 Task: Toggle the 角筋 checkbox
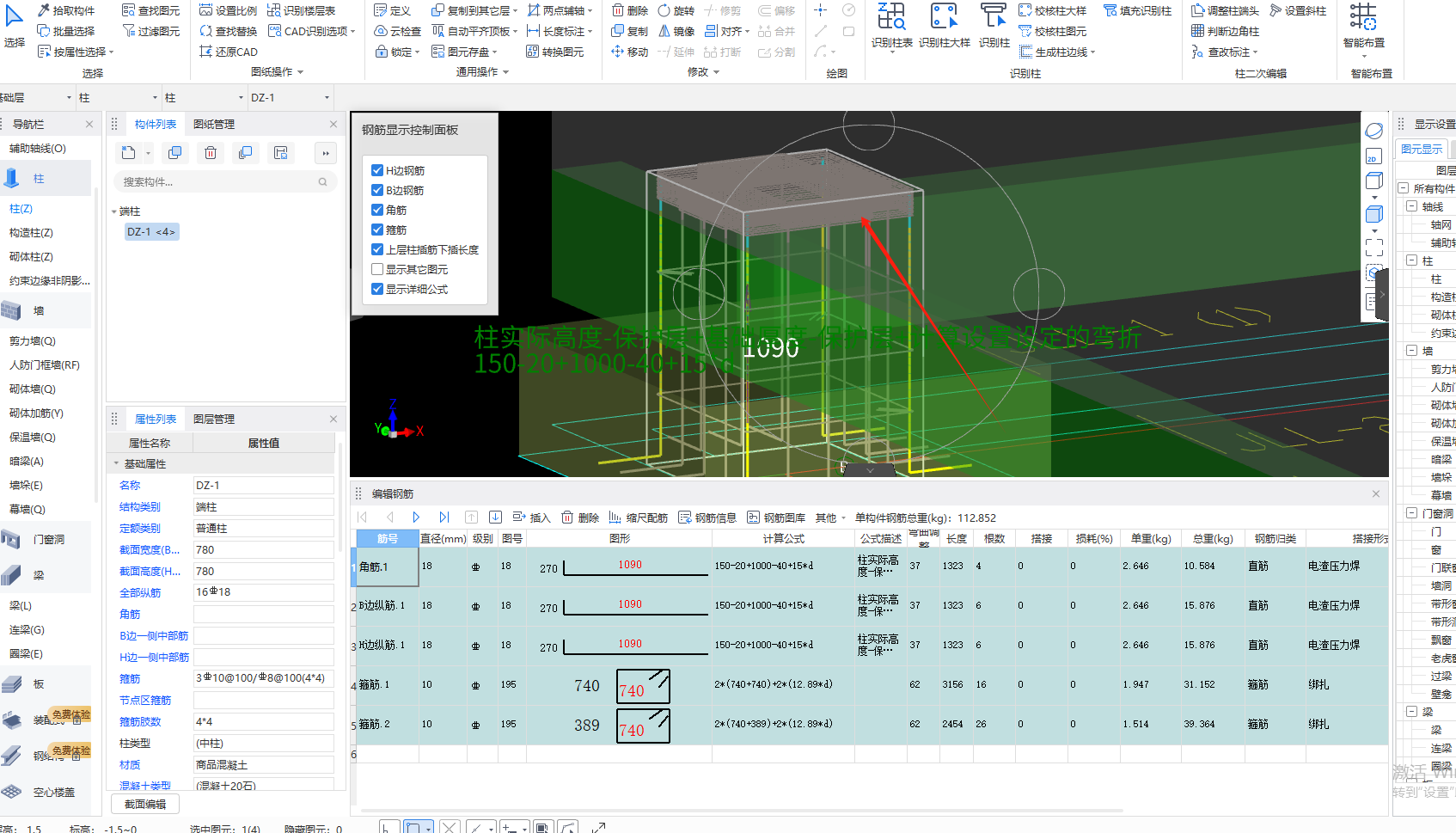click(377, 210)
